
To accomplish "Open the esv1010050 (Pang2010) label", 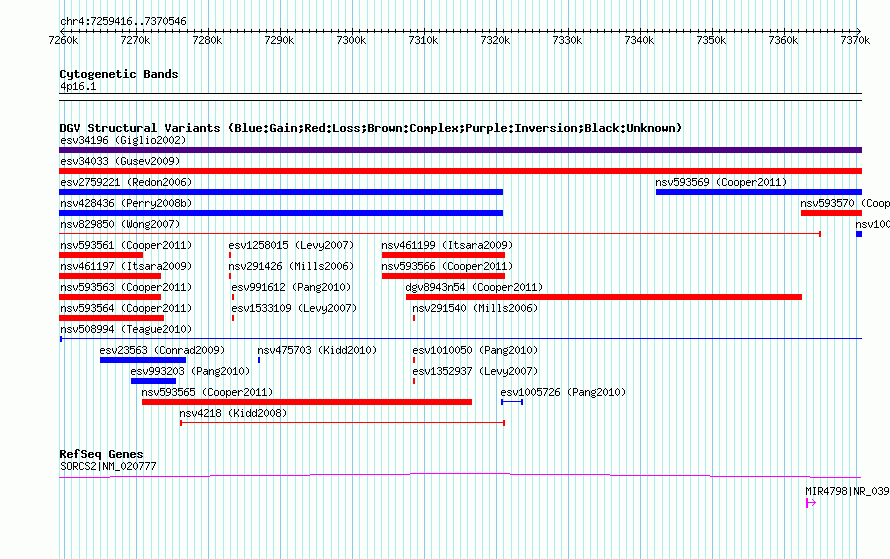I will click(475, 350).
